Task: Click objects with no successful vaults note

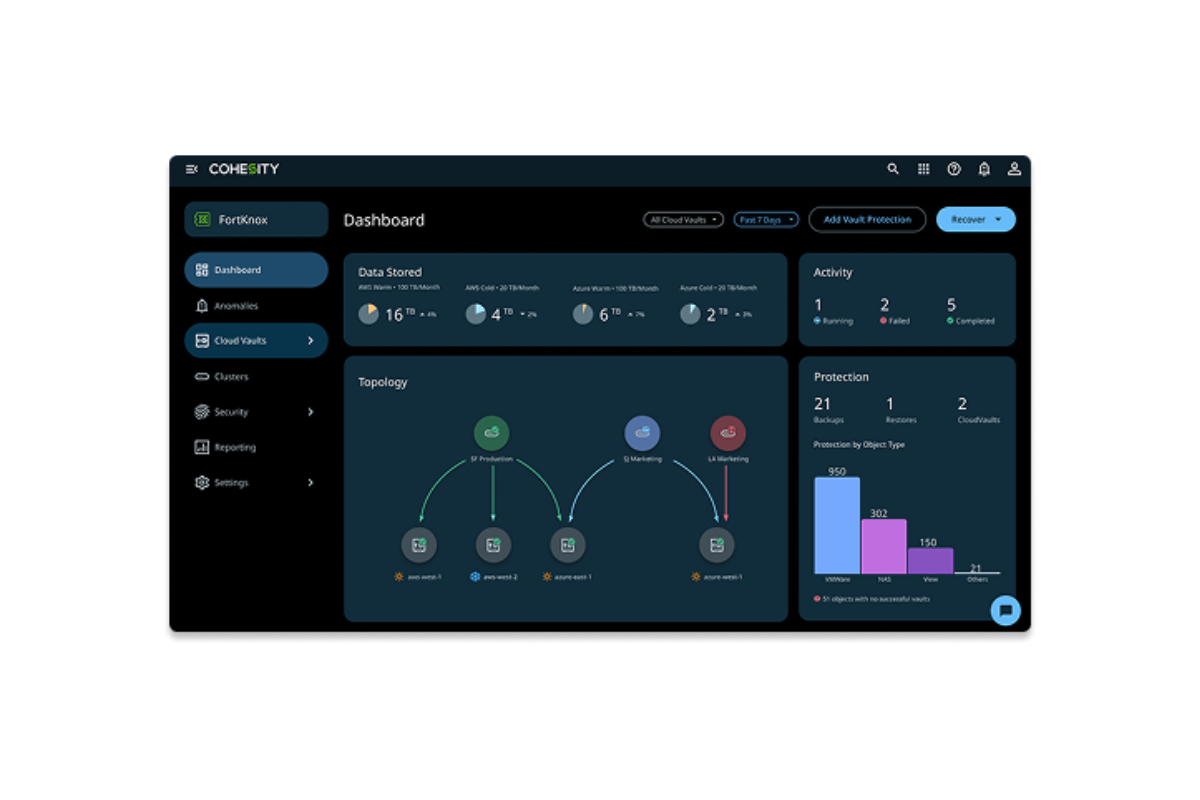Action: coord(871,599)
